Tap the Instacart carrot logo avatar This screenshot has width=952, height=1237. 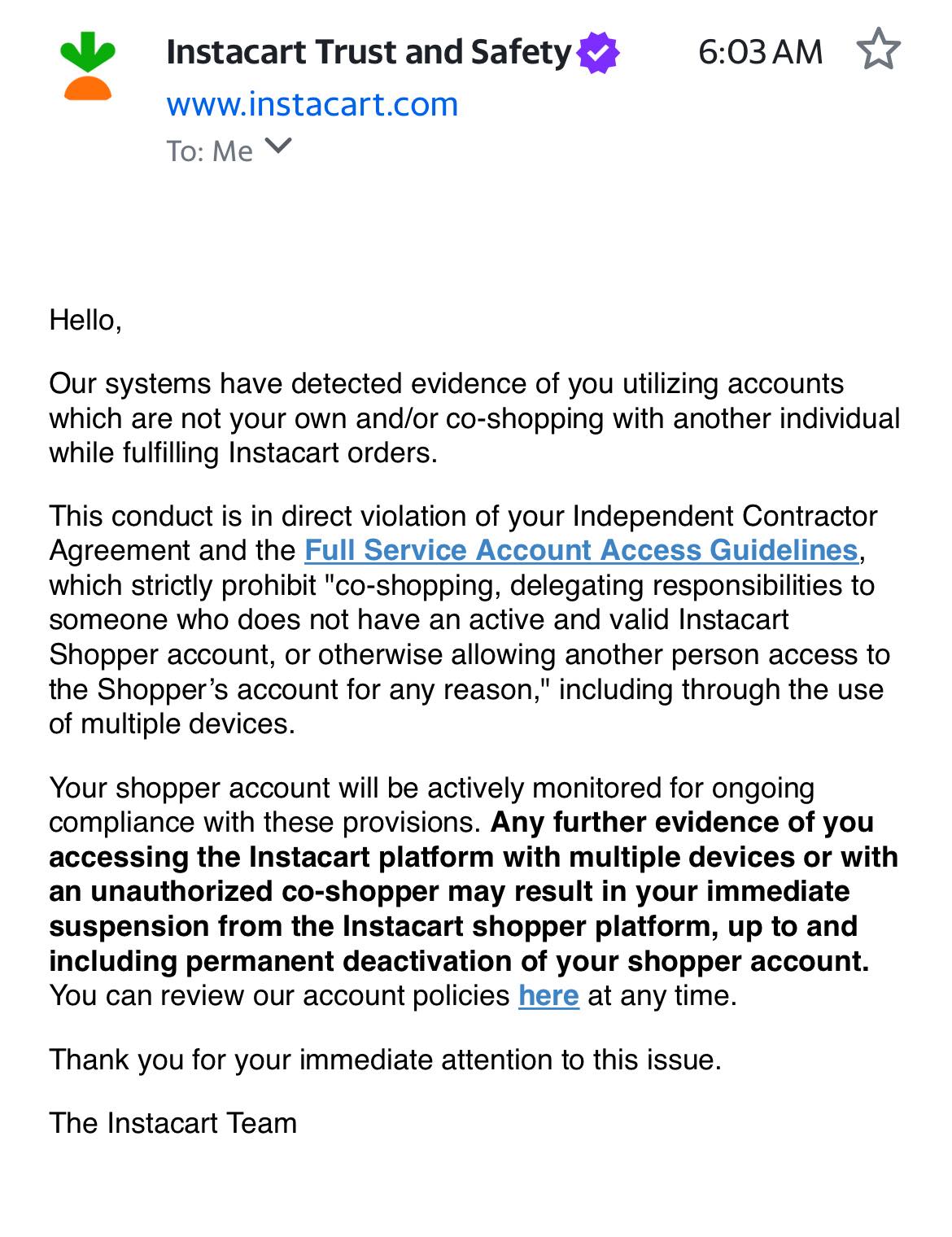click(88, 66)
